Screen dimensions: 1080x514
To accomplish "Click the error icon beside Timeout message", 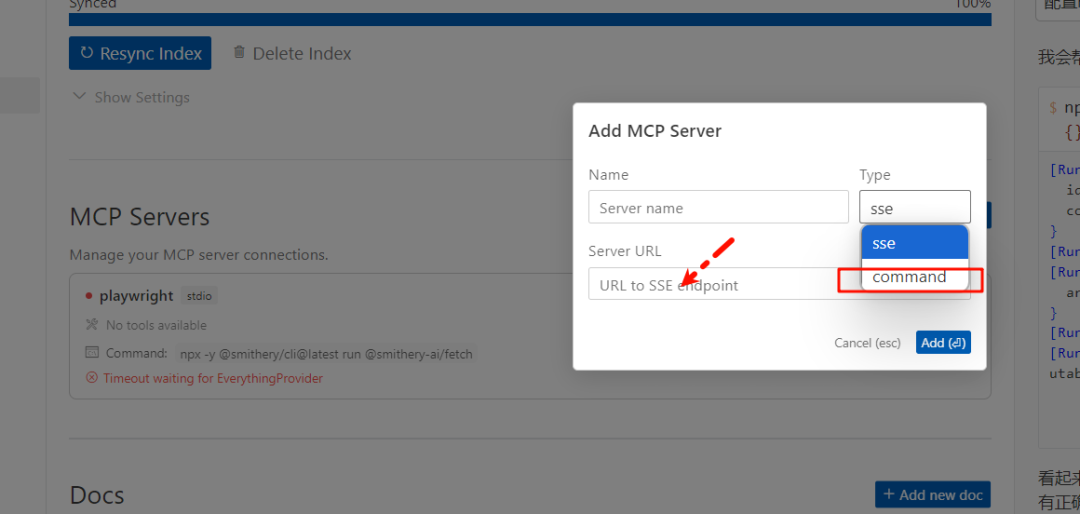I will tap(92, 378).
